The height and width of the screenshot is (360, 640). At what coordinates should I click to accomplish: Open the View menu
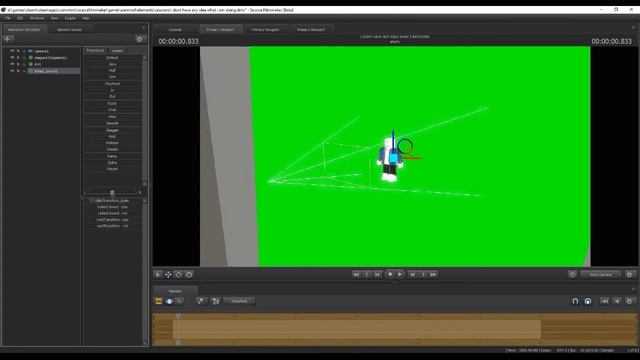tap(54, 18)
